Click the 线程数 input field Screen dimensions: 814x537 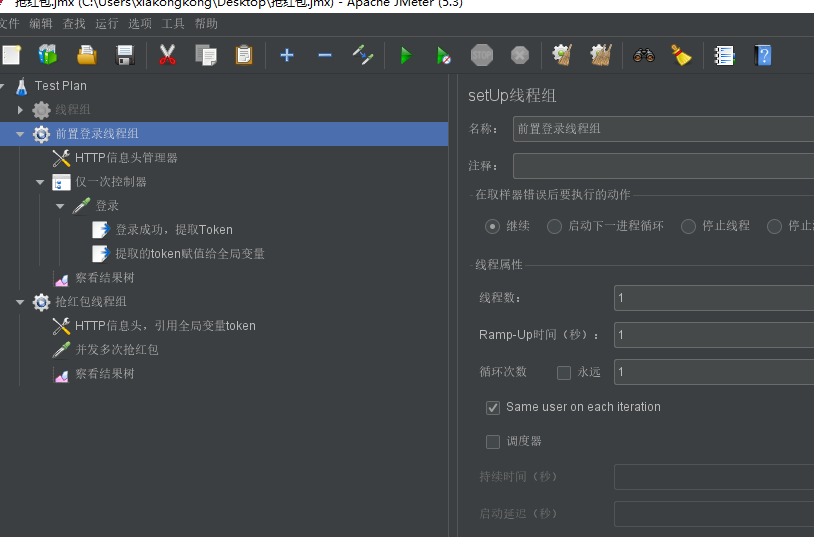point(714,298)
